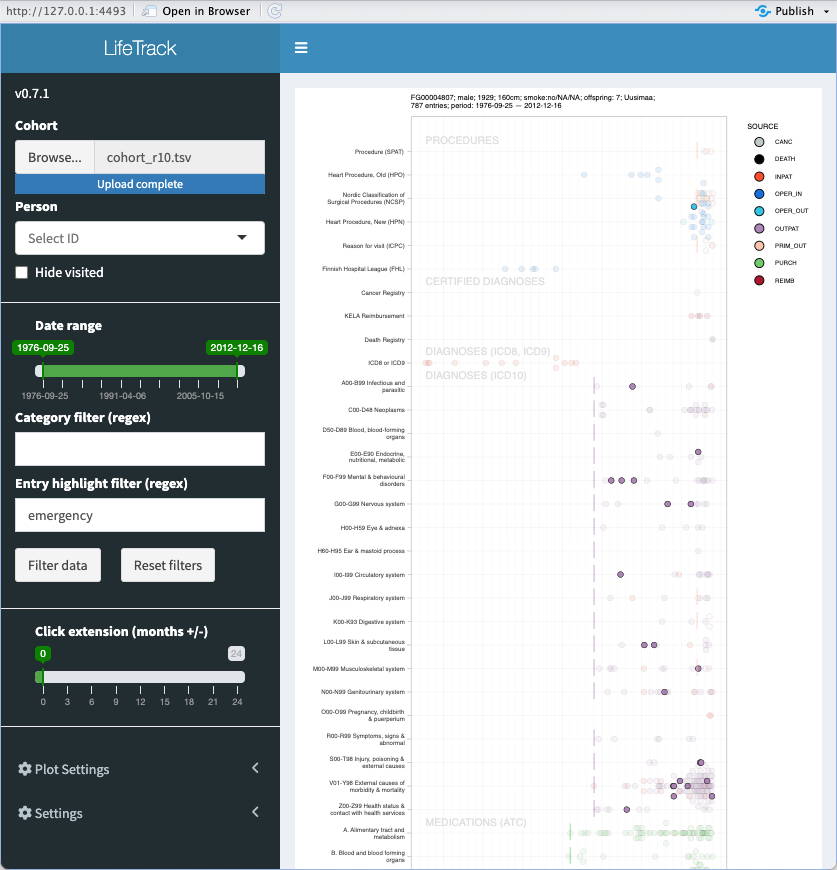Screen dimensions: 837x870
Task: Click the Publish icon in top bar
Action: pyautogui.click(x=763, y=11)
